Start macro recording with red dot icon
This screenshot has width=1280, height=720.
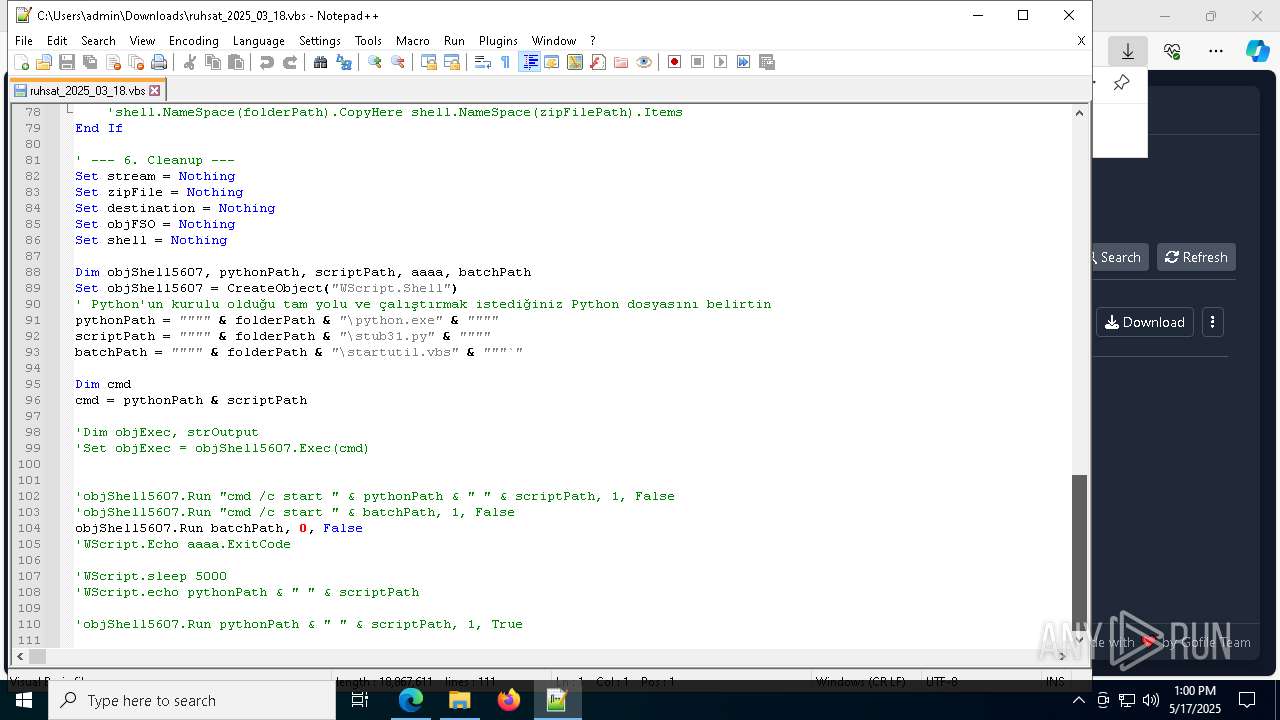pyautogui.click(x=675, y=62)
